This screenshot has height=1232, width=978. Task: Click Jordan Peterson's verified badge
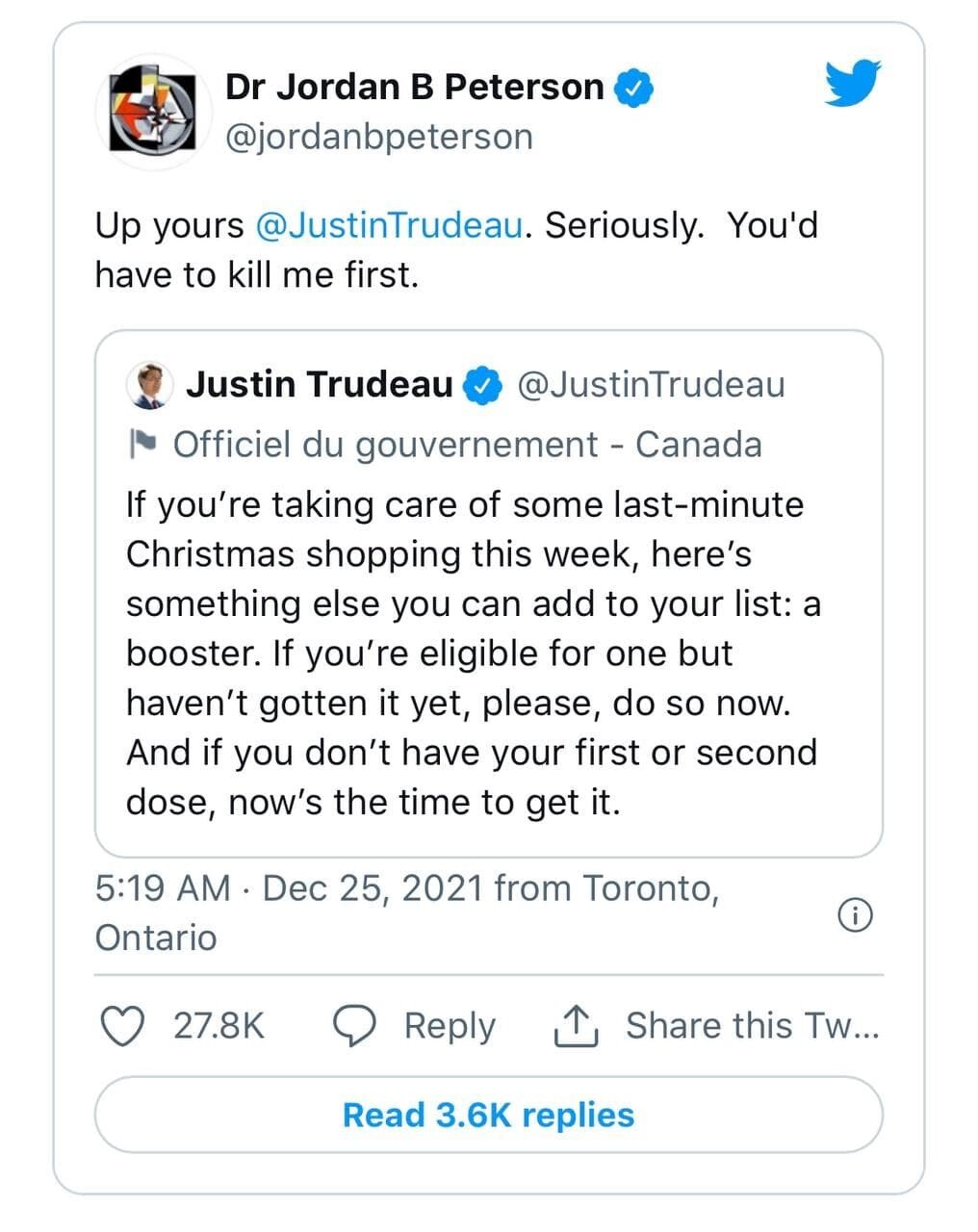633,88
